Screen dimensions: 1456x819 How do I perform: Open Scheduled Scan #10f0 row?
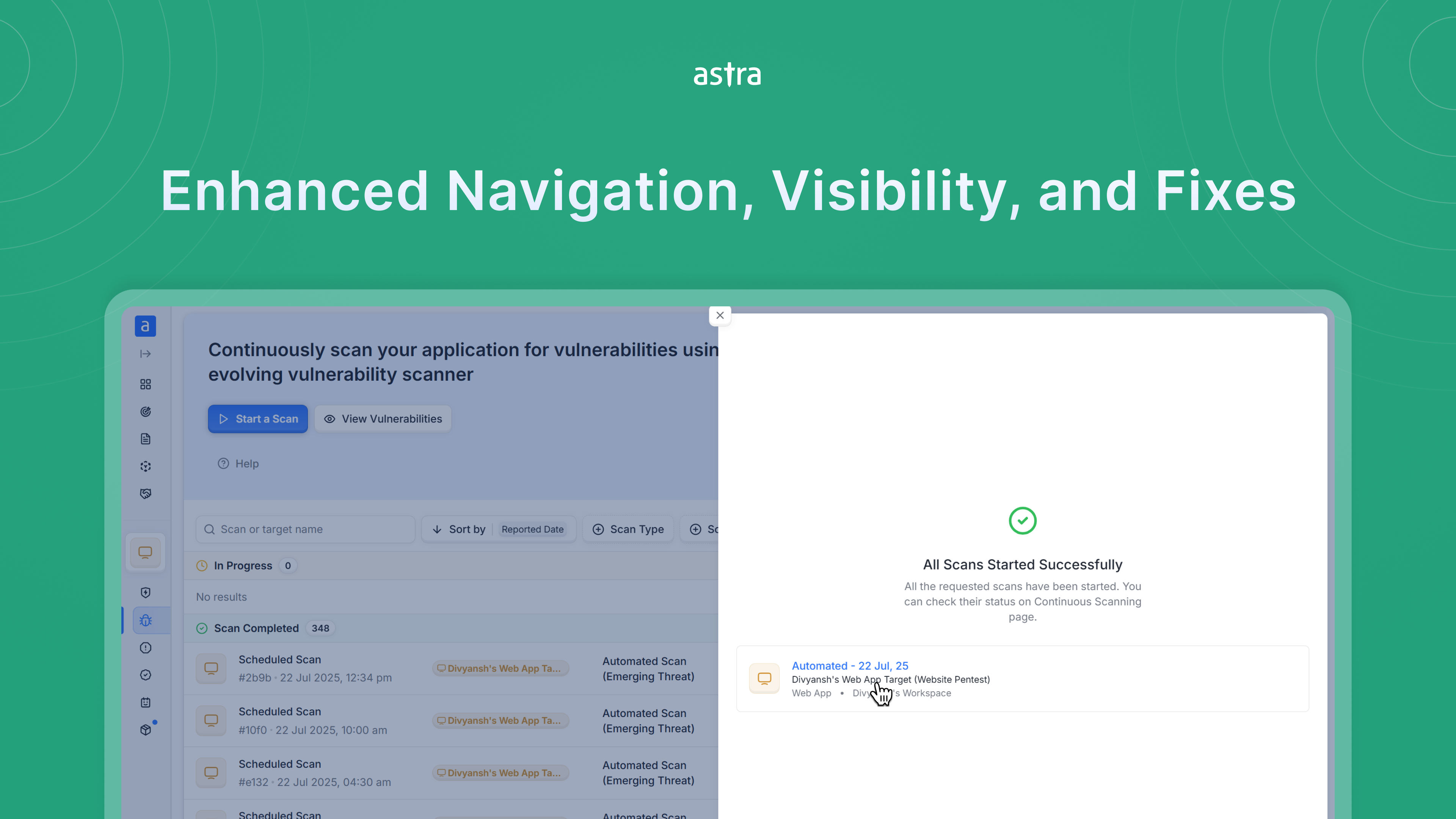[x=450, y=721]
